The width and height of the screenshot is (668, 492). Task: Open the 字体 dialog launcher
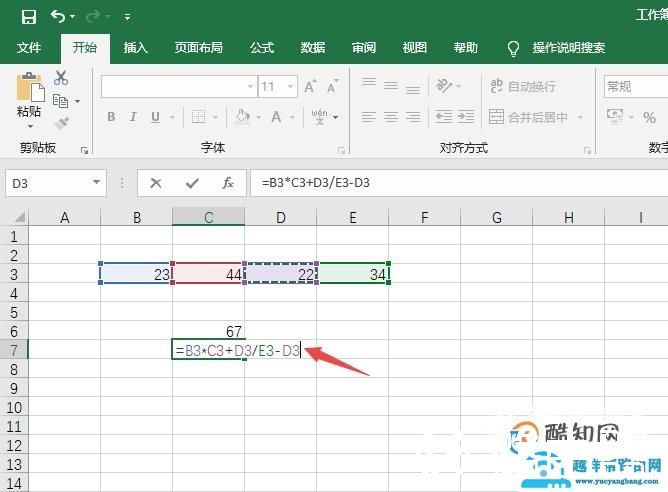(341, 150)
